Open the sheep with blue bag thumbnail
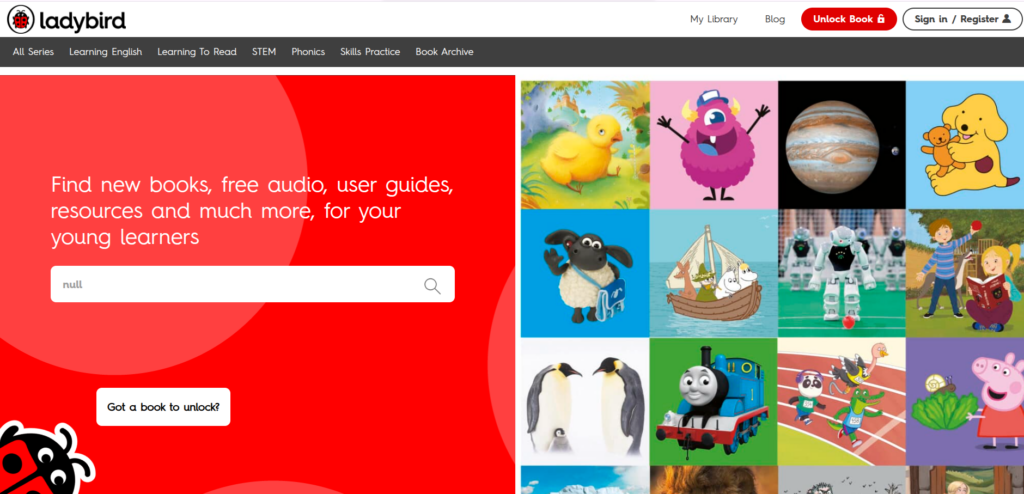The image size is (1024, 494). (585, 273)
